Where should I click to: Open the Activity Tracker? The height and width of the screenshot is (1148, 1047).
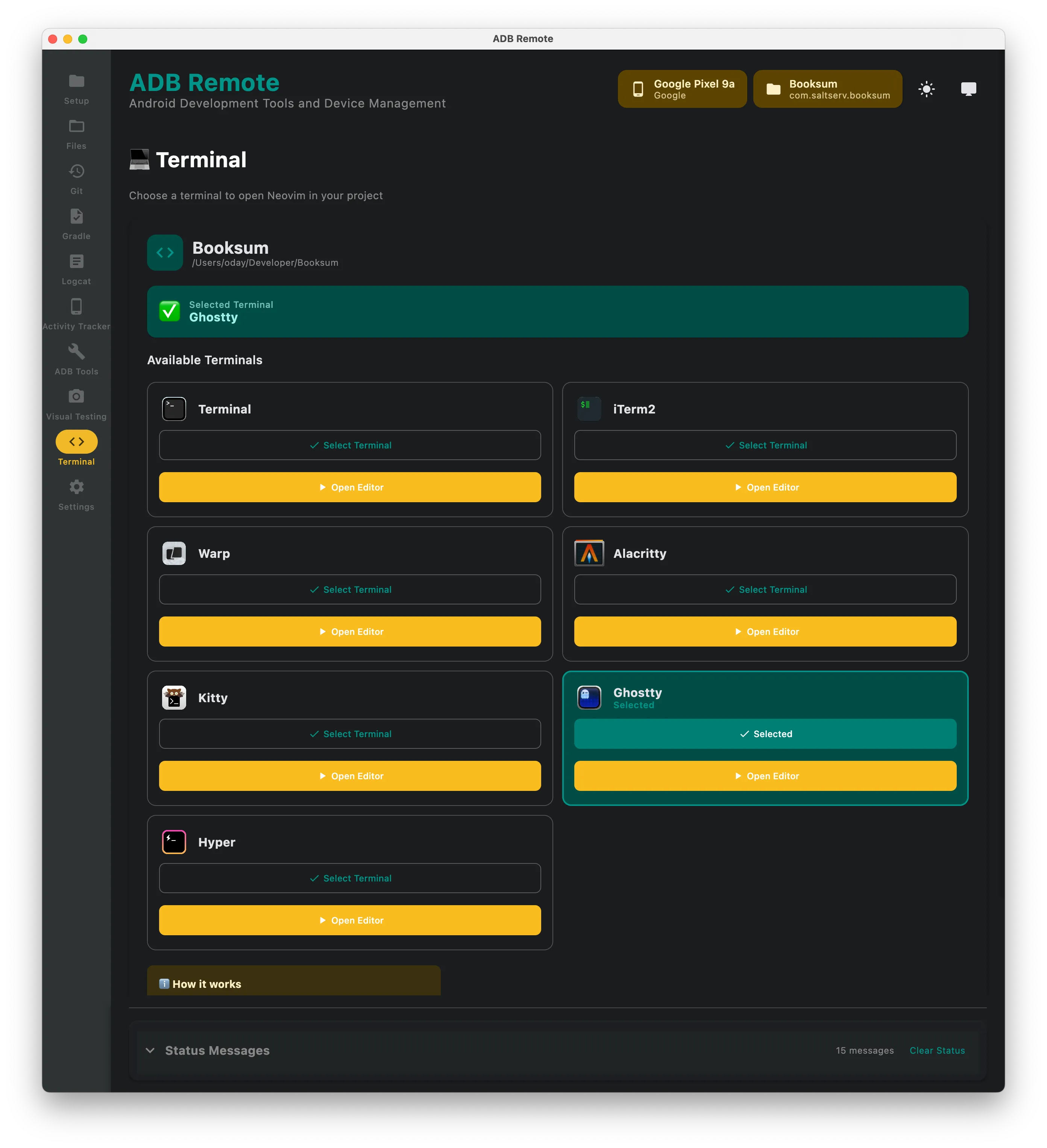pyautogui.click(x=76, y=313)
